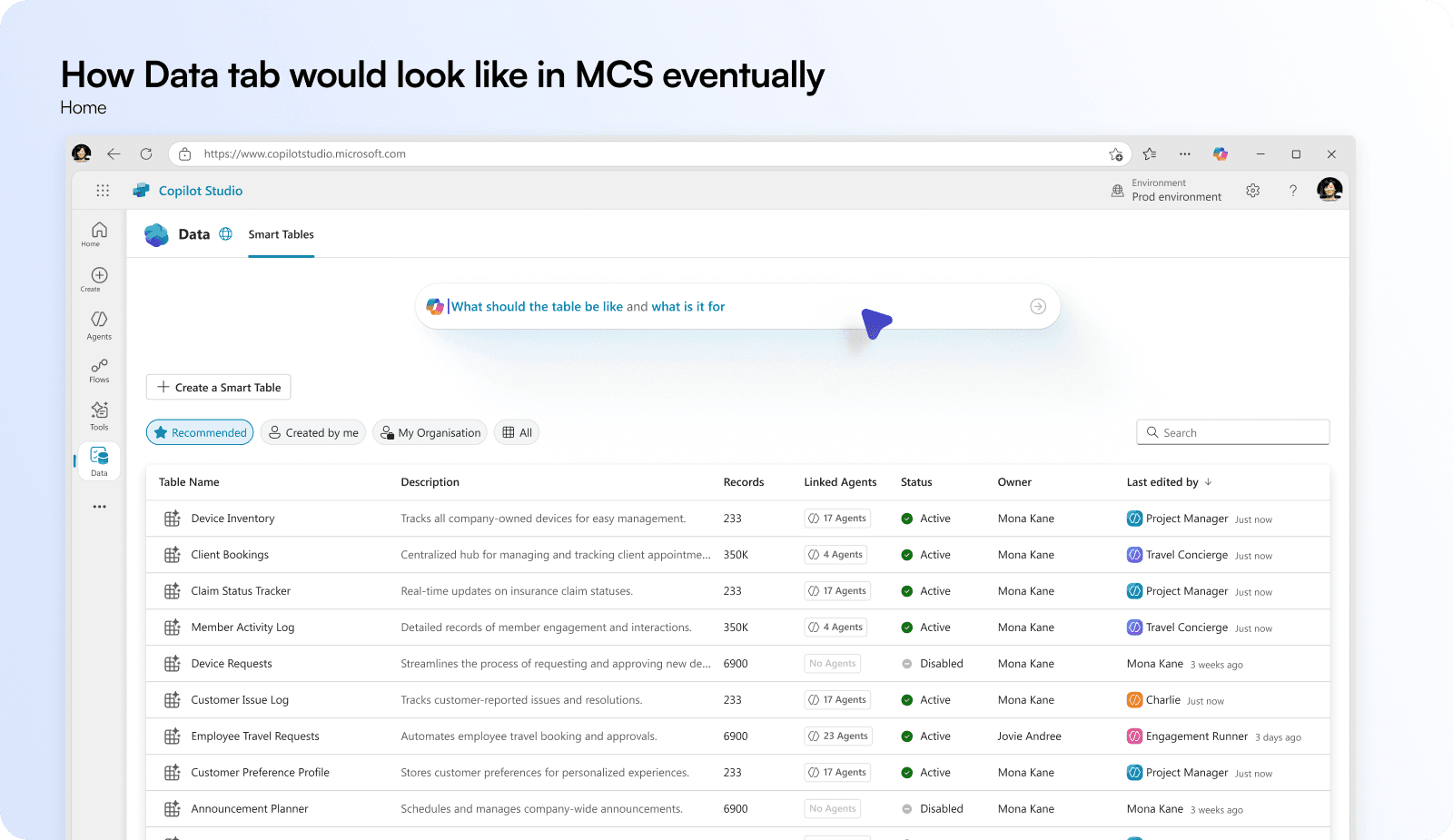Click browser back arrow
The image size is (1453, 840).
pyautogui.click(x=114, y=153)
